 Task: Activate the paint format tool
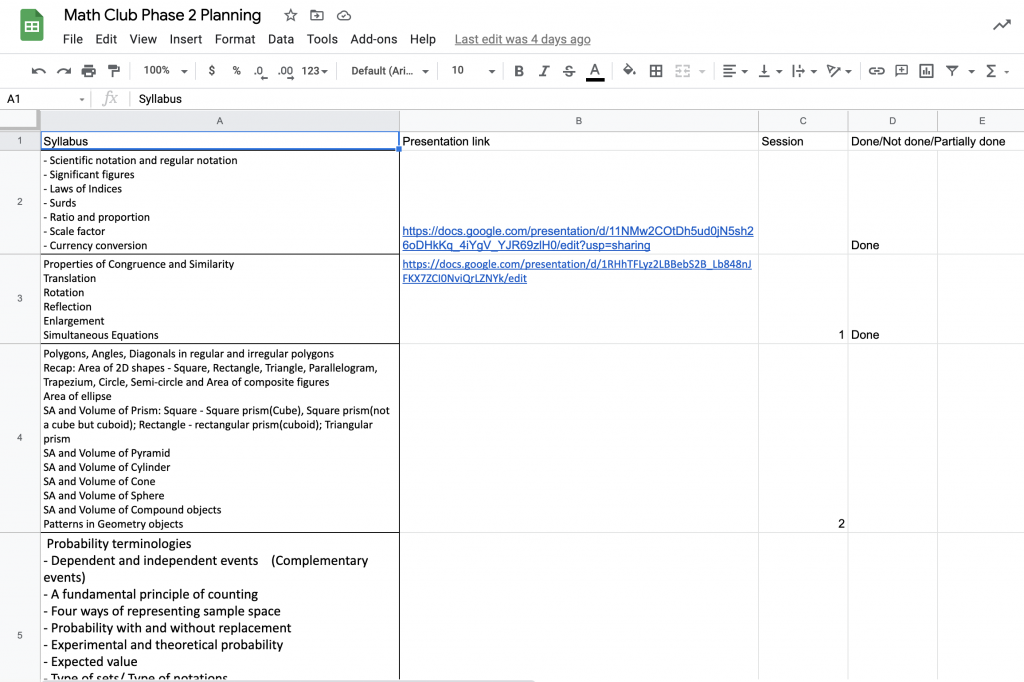point(114,71)
